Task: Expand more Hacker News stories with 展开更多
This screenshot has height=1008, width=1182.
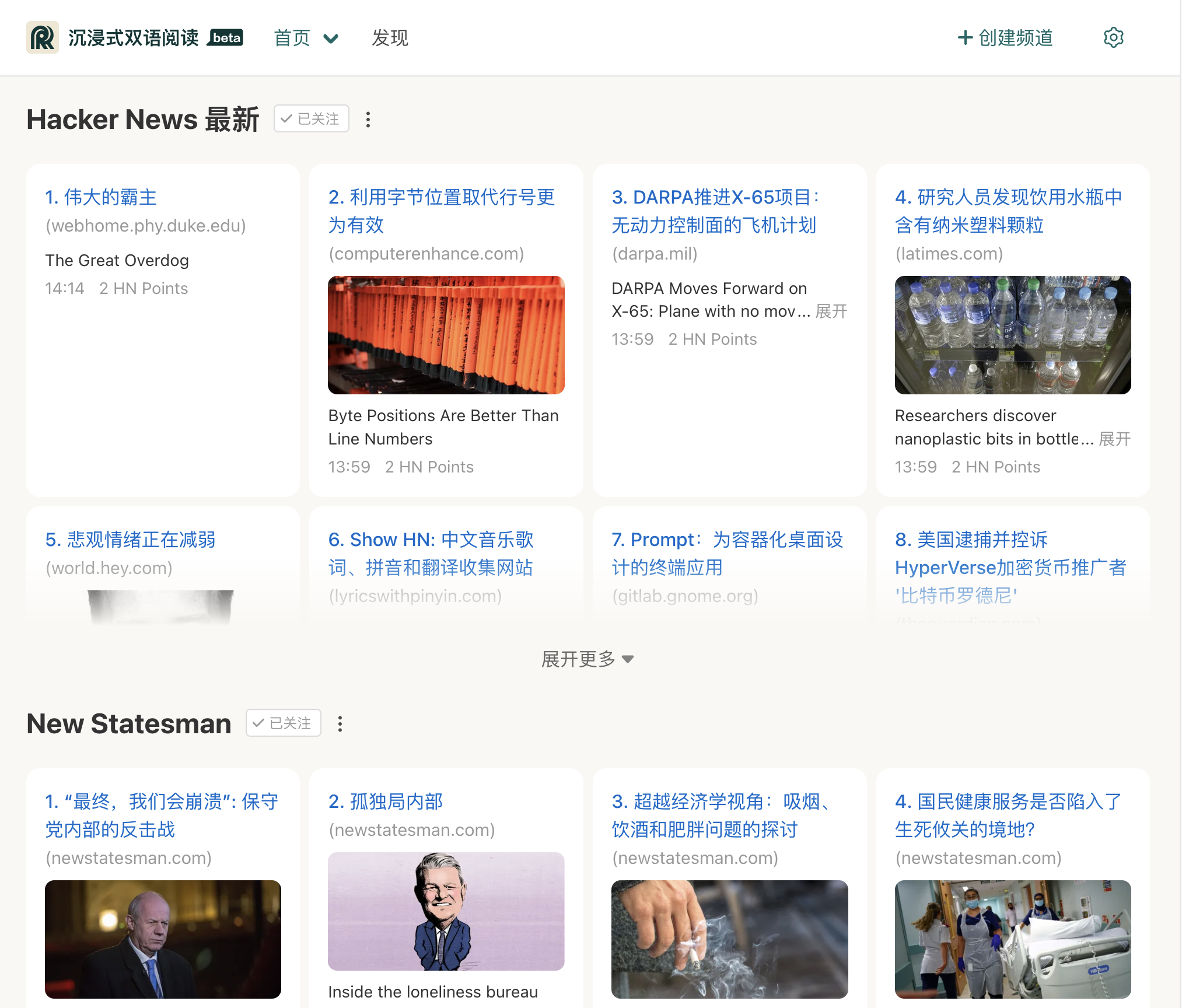Action: 587,659
